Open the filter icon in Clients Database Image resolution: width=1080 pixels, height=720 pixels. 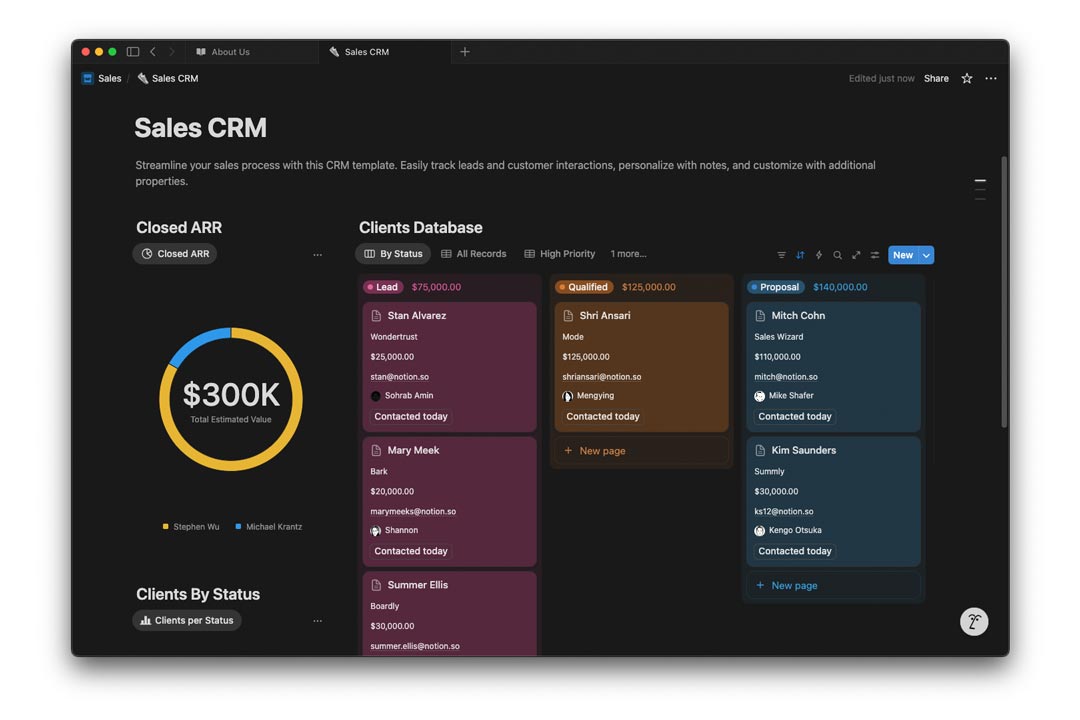pyautogui.click(x=781, y=255)
